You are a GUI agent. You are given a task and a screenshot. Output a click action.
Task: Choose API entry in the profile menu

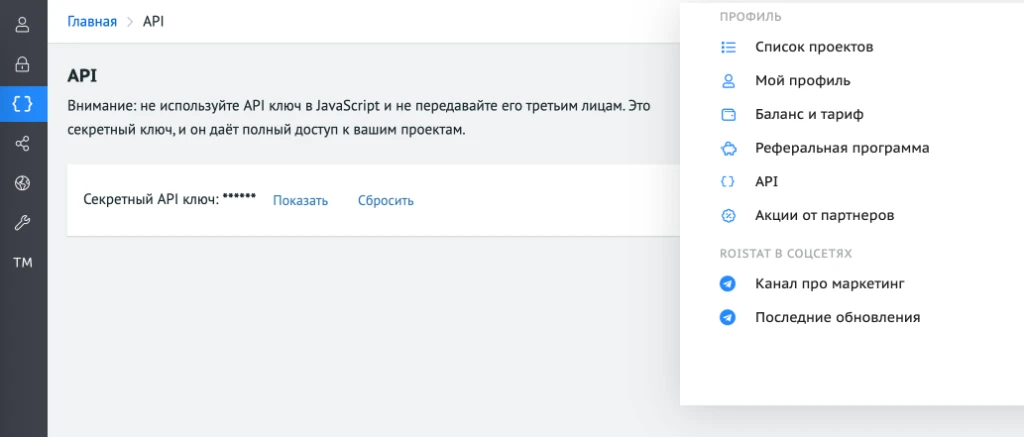766,182
